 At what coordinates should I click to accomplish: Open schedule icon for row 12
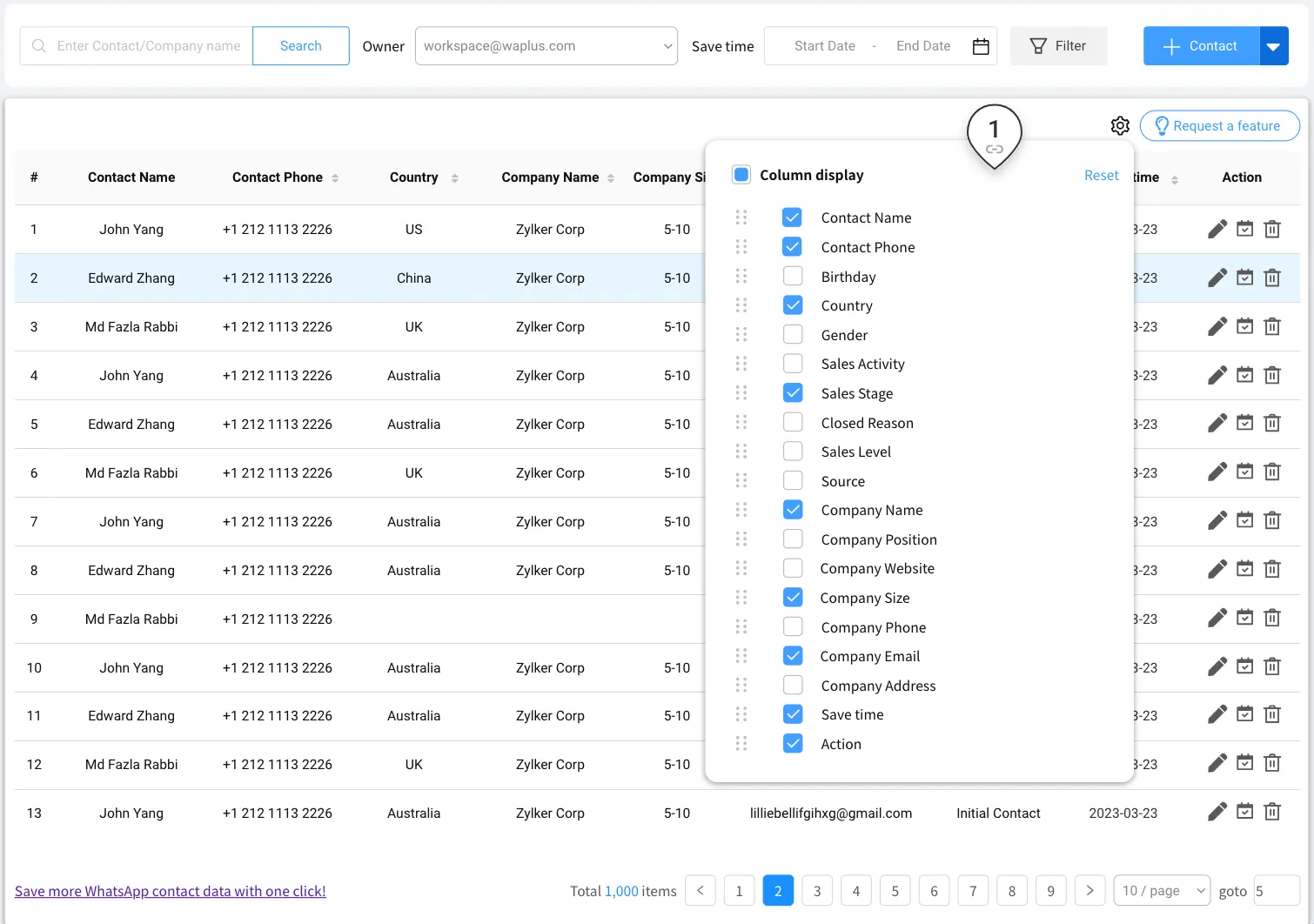(x=1245, y=764)
